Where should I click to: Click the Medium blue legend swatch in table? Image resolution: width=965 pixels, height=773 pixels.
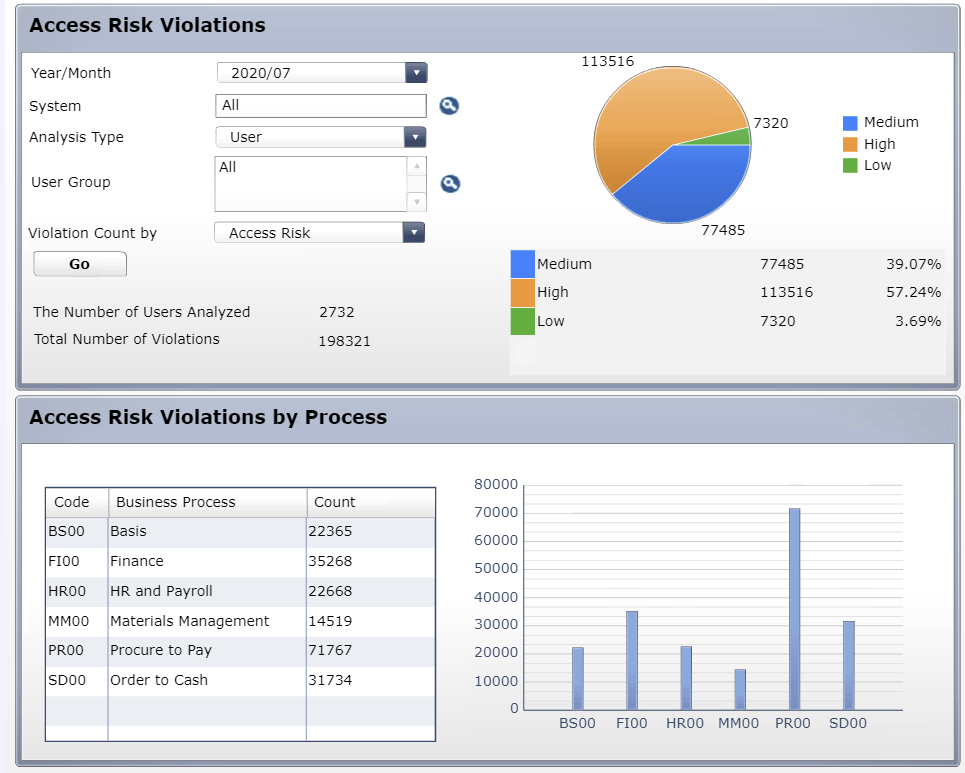click(x=523, y=264)
